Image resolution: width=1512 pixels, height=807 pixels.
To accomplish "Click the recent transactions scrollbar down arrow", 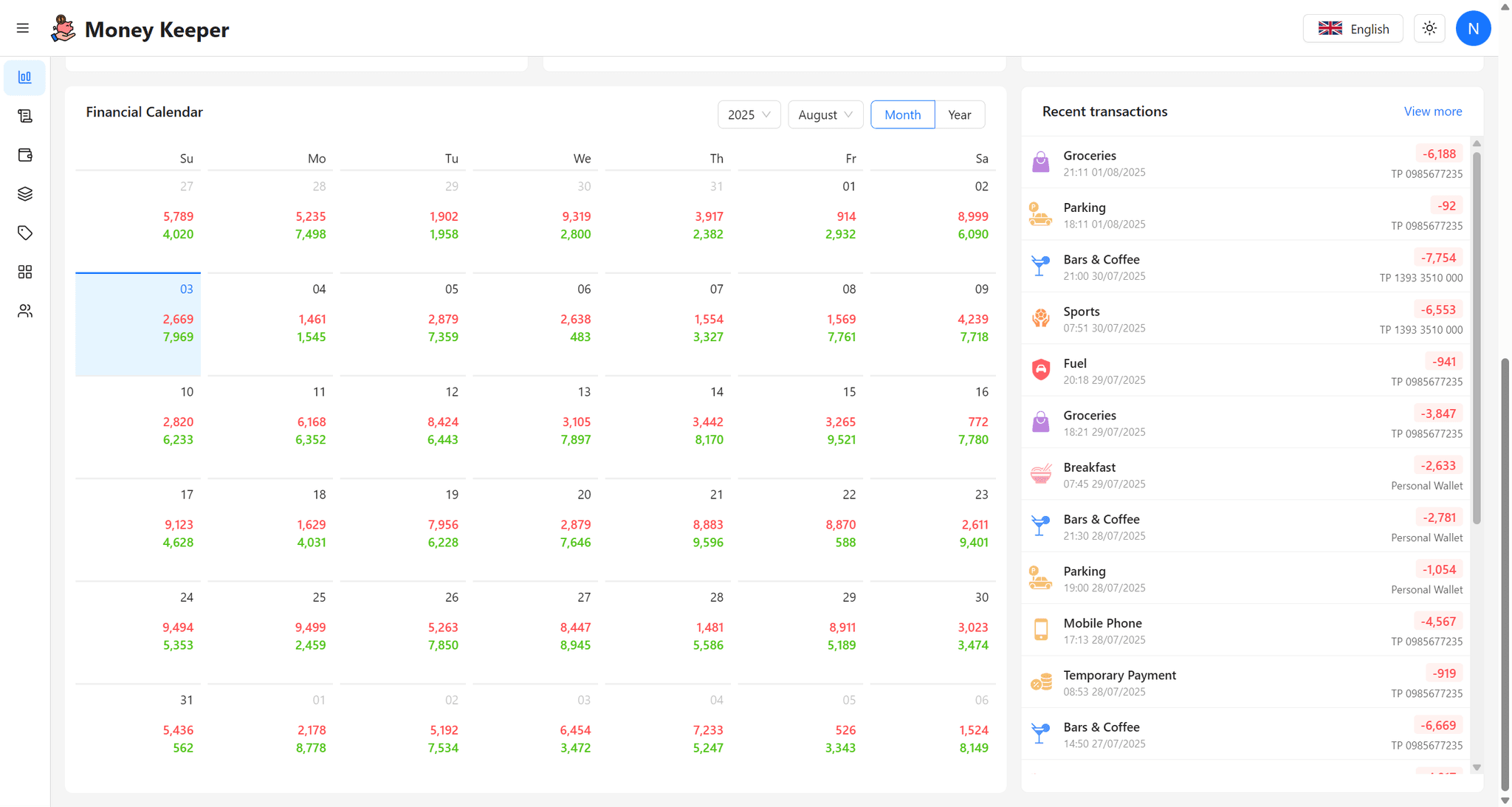I will [x=1477, y=767].
